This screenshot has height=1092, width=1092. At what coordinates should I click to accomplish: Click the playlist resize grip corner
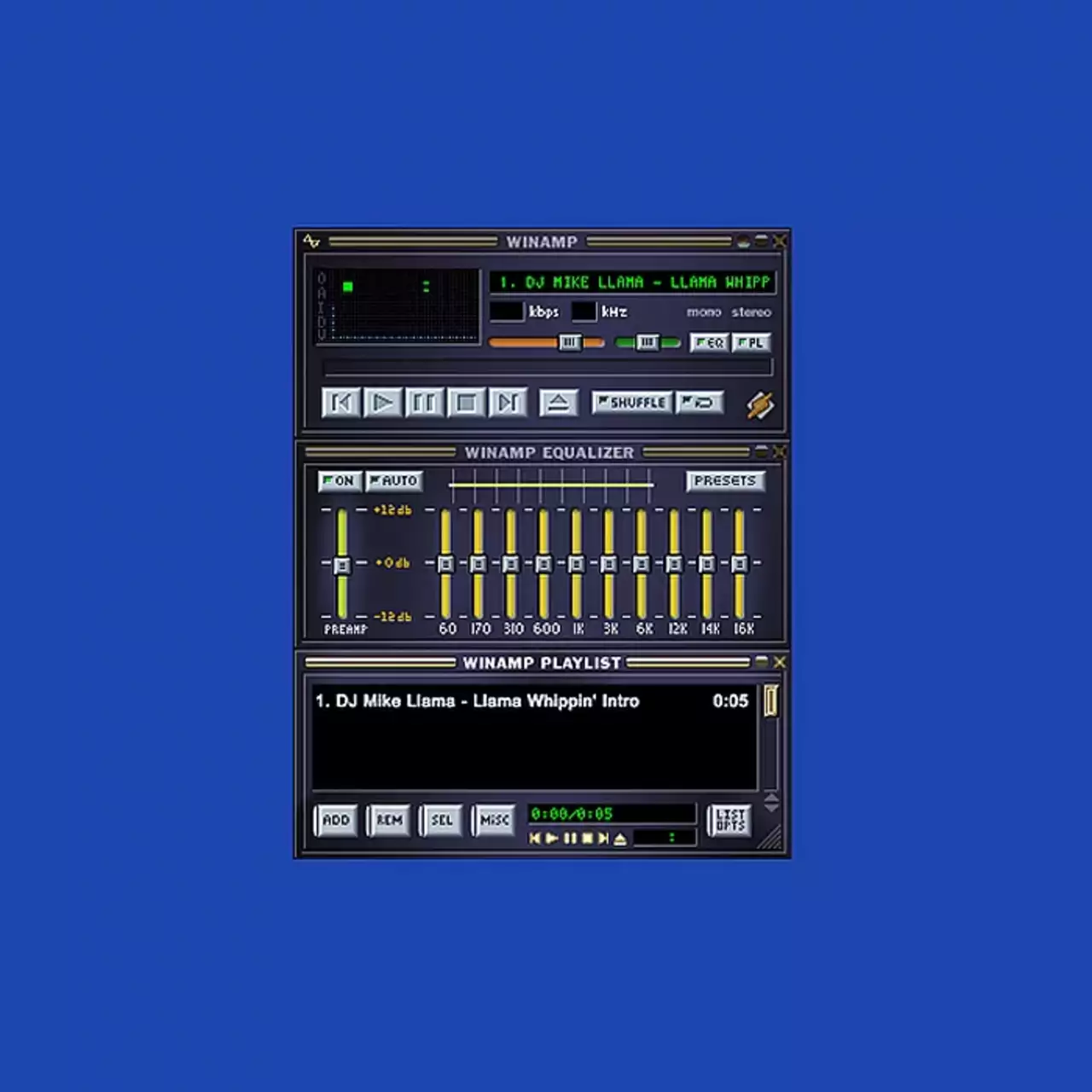[771, 839]
